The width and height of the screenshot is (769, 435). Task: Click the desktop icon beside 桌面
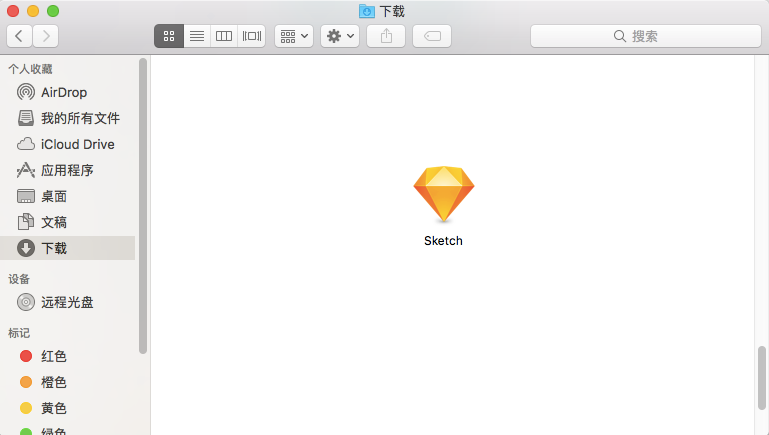click(x=26, y=196)
